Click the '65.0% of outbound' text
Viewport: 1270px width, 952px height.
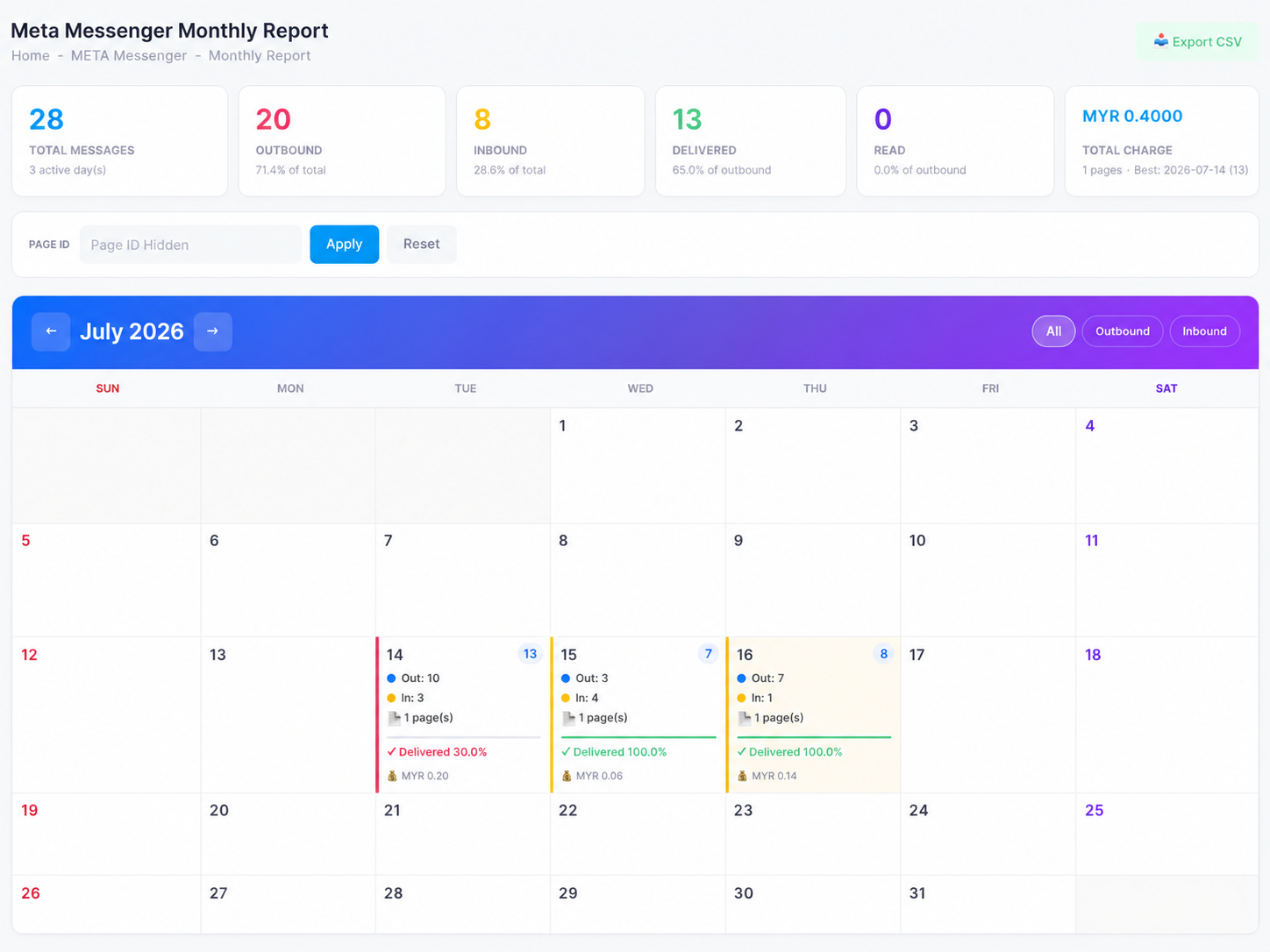pyautogui.click(x=722, y=170)
